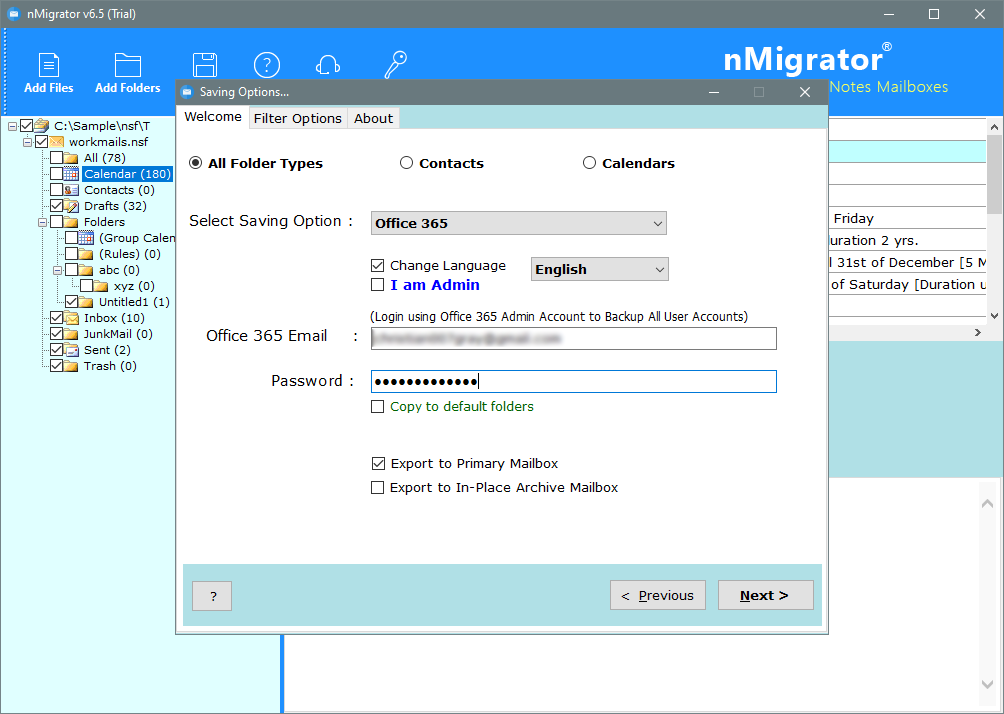Click the Previous button
Image resolution: width=1004 pixels, height=714 pixels.
[x=657, y=595]
